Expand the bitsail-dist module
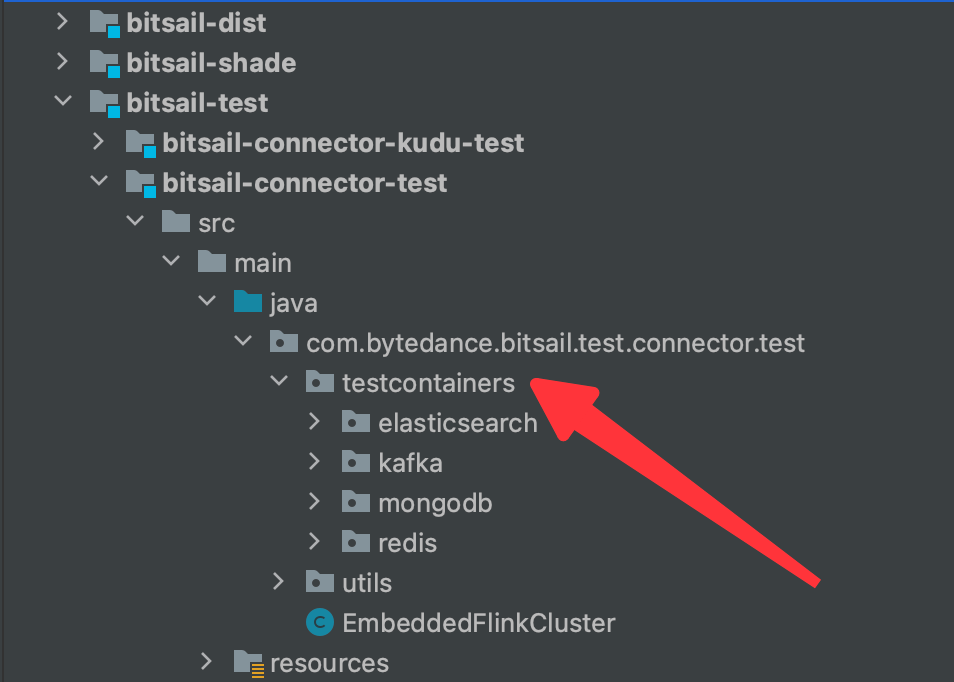The width and height of the screenshot is (954, 682). [x=62, y=22]
